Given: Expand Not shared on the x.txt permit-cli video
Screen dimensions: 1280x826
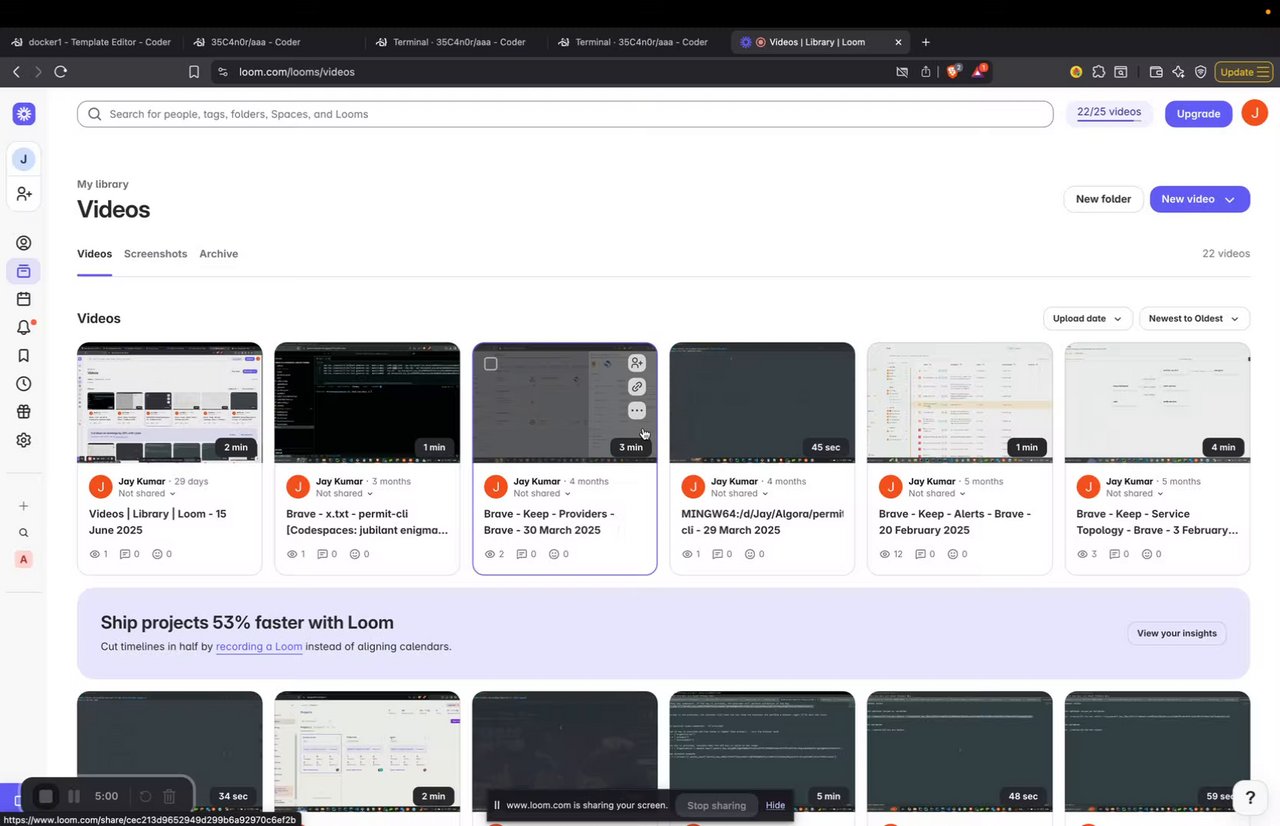Looking at the screenshot, I should [x=345, y=493].
